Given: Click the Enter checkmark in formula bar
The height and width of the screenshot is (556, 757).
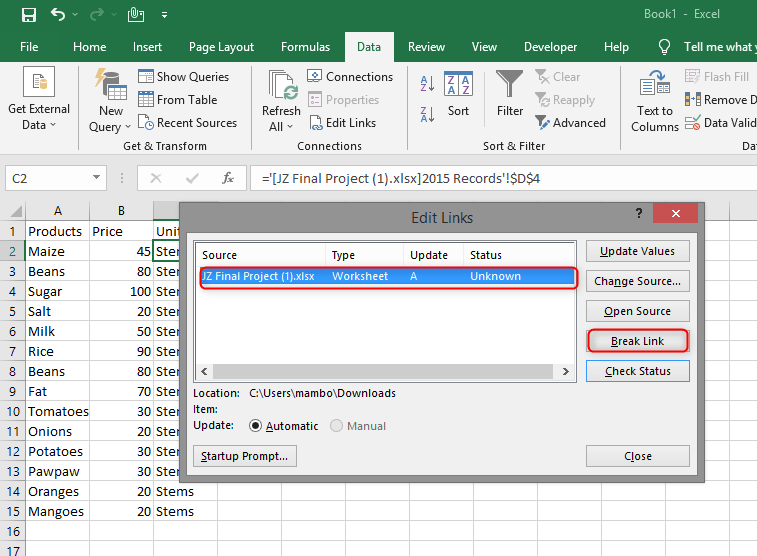Looking at the screenshot, I should pyautogui.click(x=192, y=179).
